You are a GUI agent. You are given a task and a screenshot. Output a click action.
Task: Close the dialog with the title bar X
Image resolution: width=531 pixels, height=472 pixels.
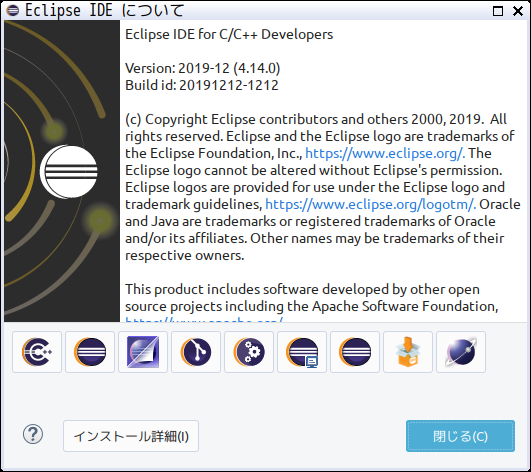pyautogui.click(x=518, y=11)
